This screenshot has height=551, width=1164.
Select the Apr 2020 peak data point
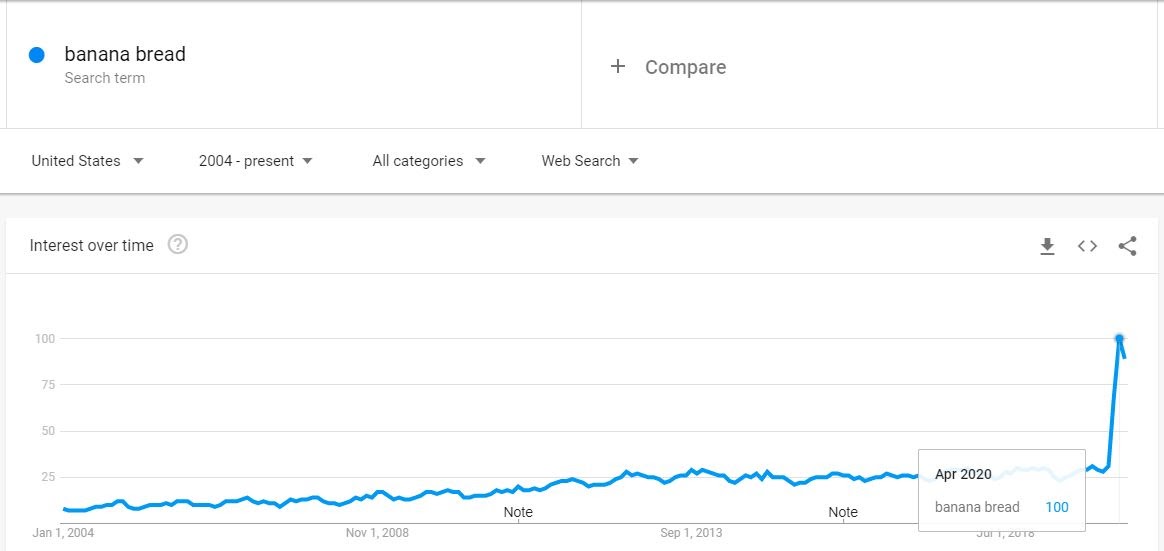1119,339
